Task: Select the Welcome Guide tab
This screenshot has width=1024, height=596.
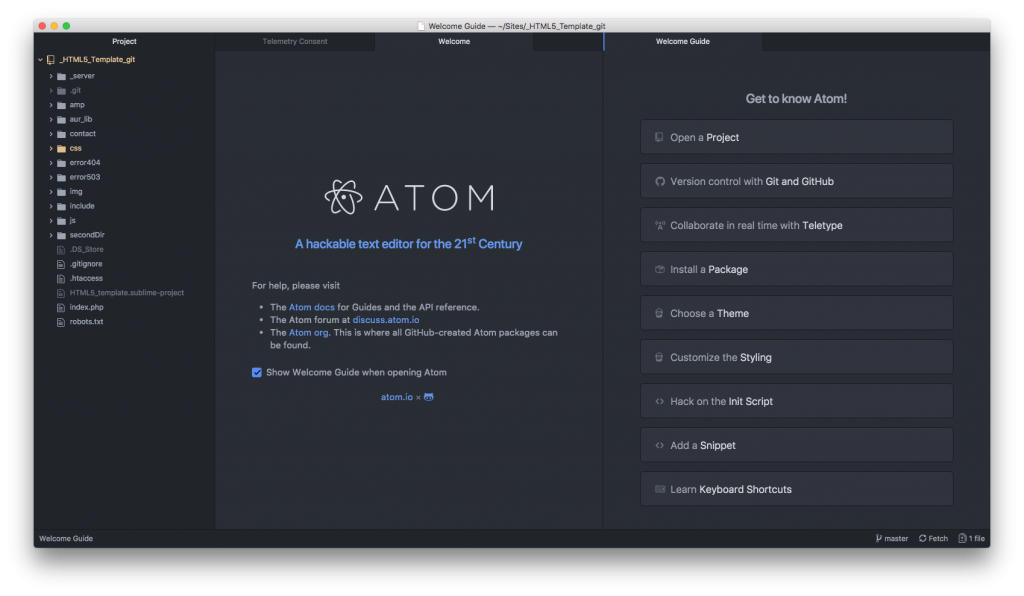Action: [x=682, y=41]
